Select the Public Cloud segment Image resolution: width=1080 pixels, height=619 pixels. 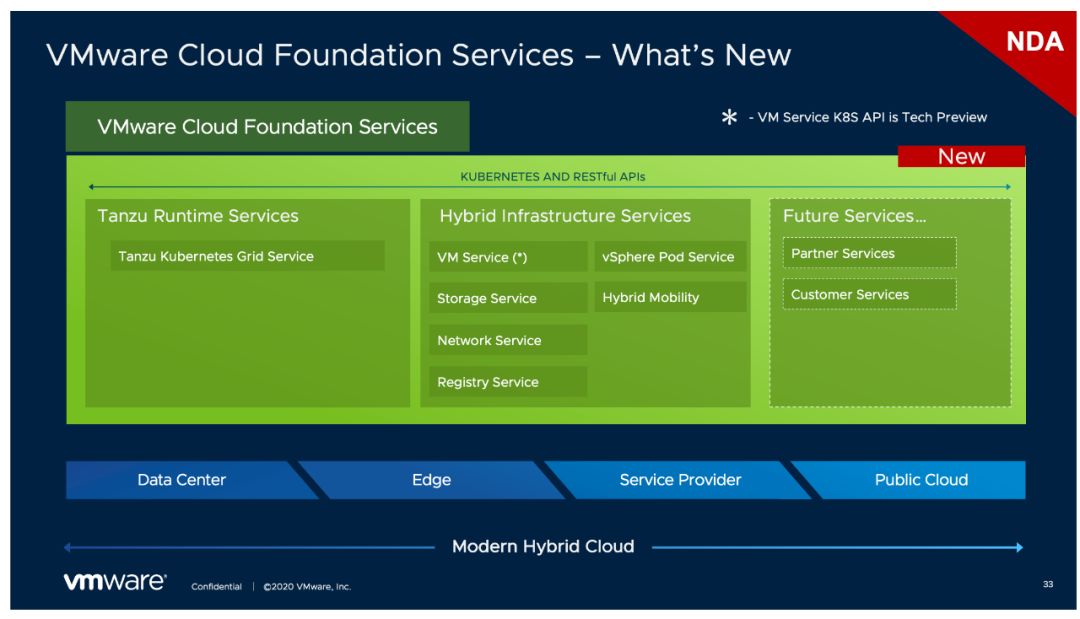click(909, 480)
